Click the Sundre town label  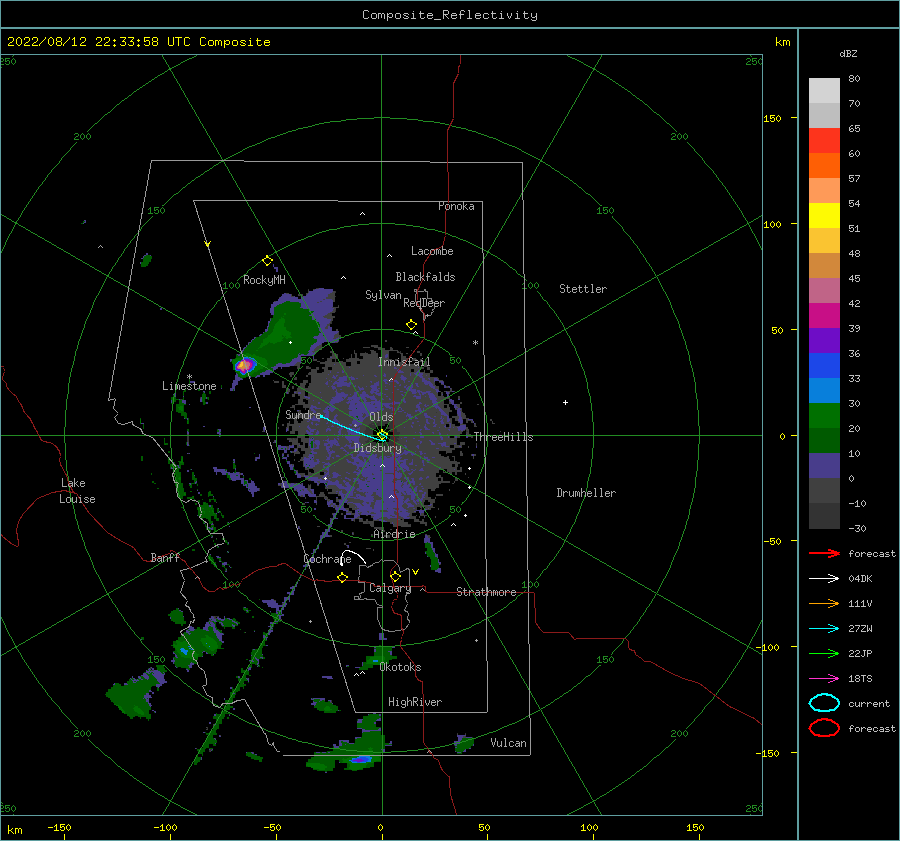pyautogui.click(x=303, y=414)
